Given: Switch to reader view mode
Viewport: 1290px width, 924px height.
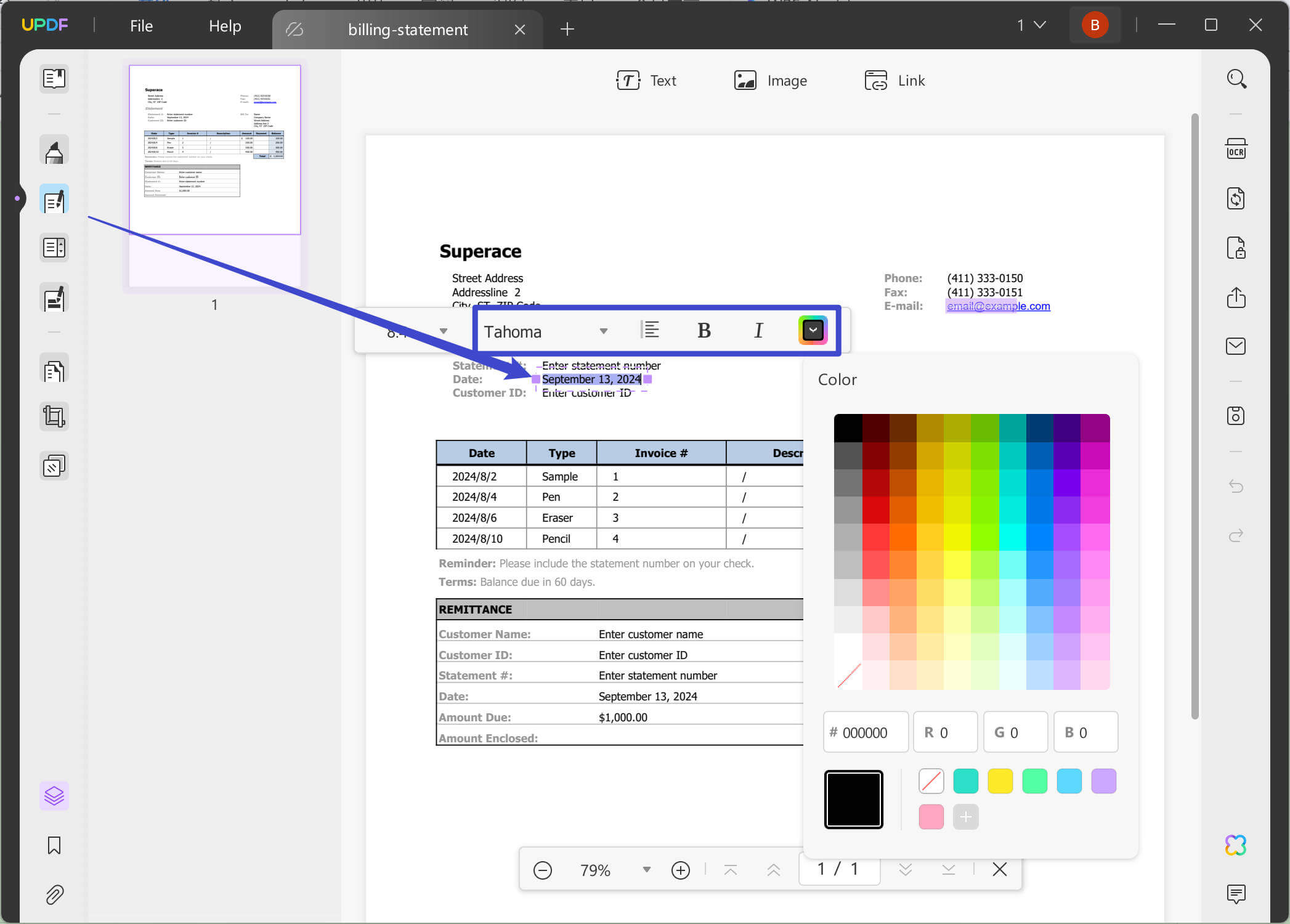Looking at the screenshot, I should 54,79.
